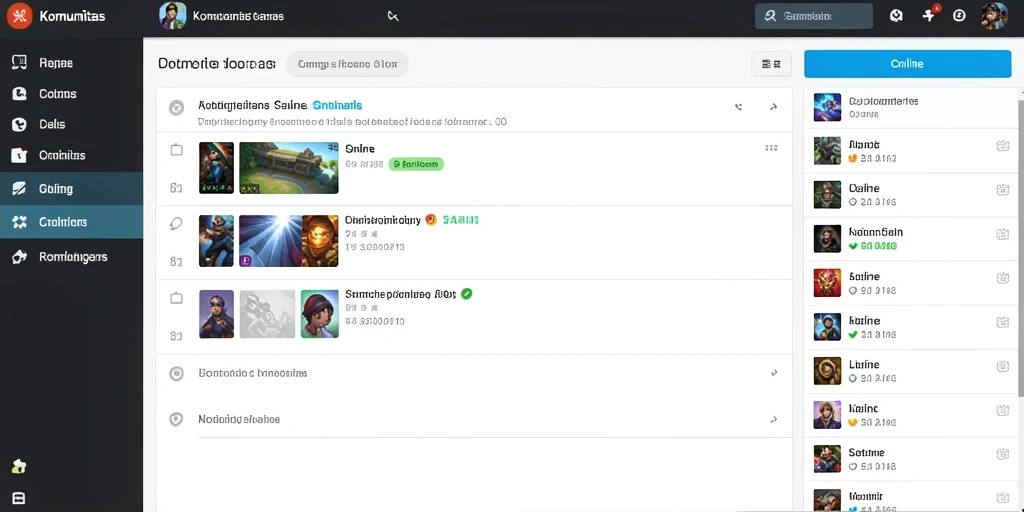Image resolution: width=1024 pixels, height=512 pixels.
Task: Click the grid view toggle button
Action: point(771,64)
